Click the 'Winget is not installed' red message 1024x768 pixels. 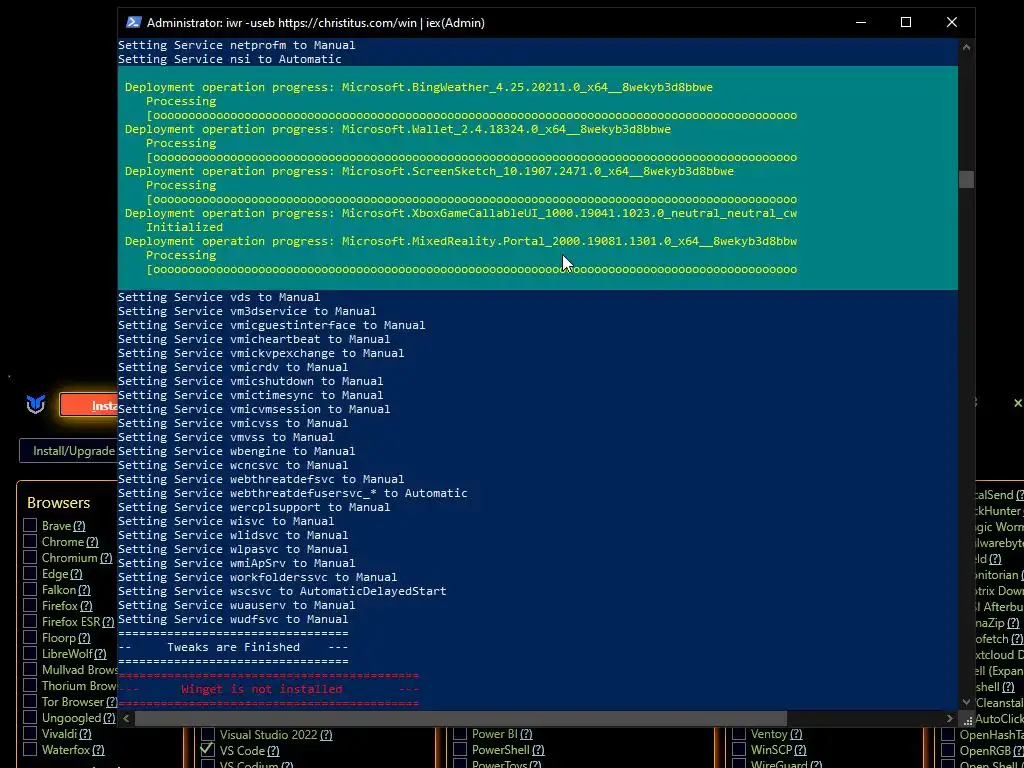pyautogui.click(x=262, y=689)
